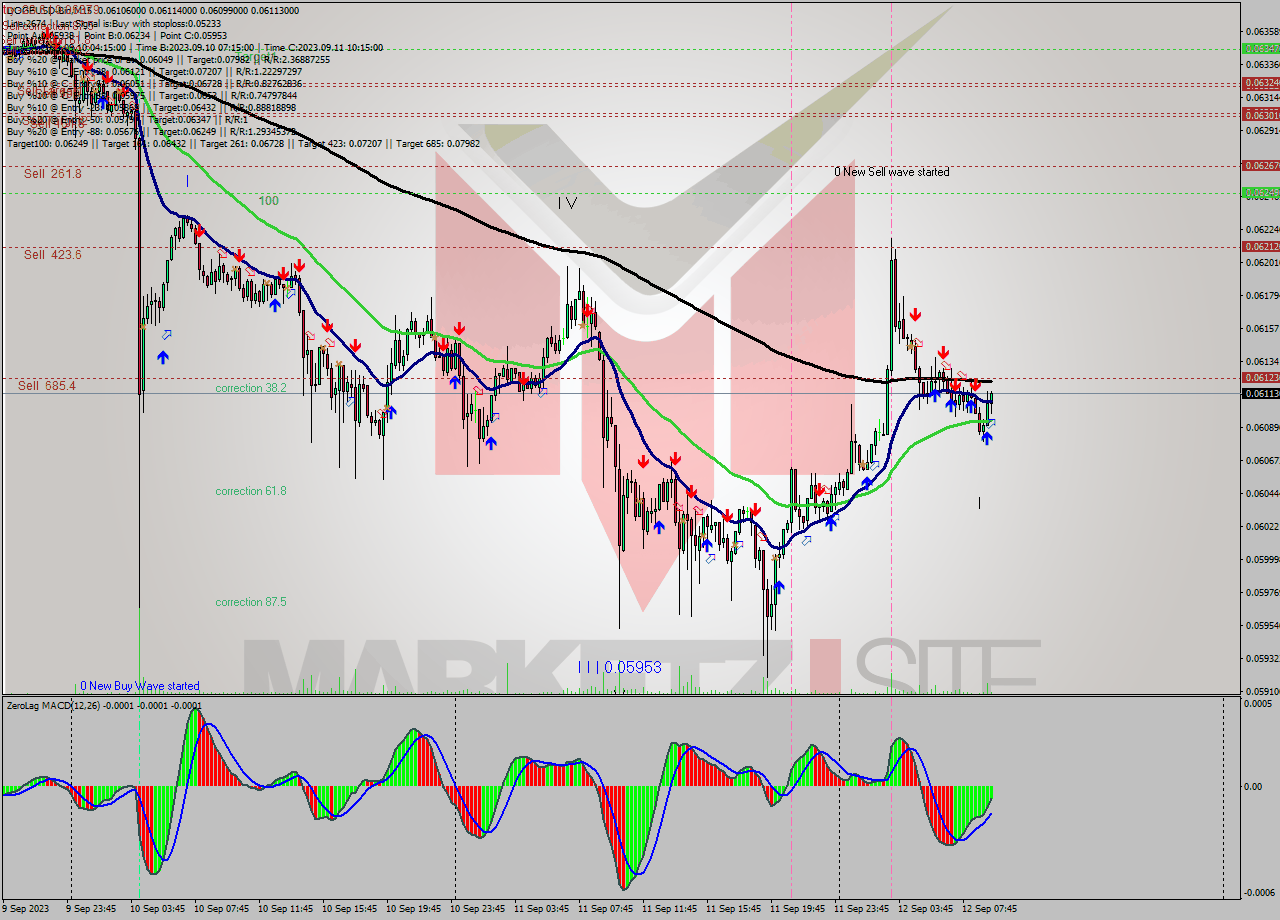Screen dimensions: 1280x920
Task: Click the MACD scale value 0.0005
Action: tap(1258, 703)
